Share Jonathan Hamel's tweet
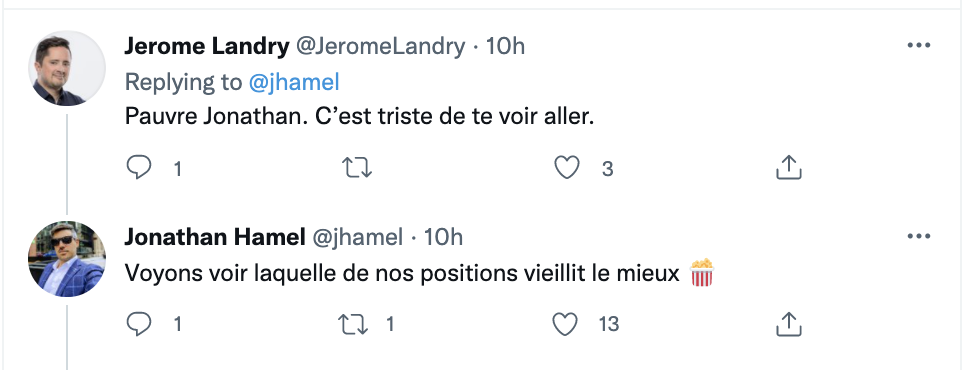Viewport: 968px width, 370px height. point(788,324)
